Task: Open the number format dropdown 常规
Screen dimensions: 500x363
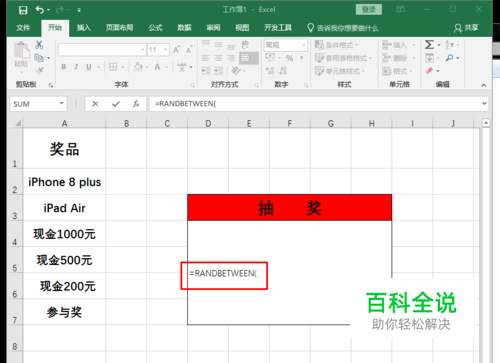Action: tap(286, 45)
